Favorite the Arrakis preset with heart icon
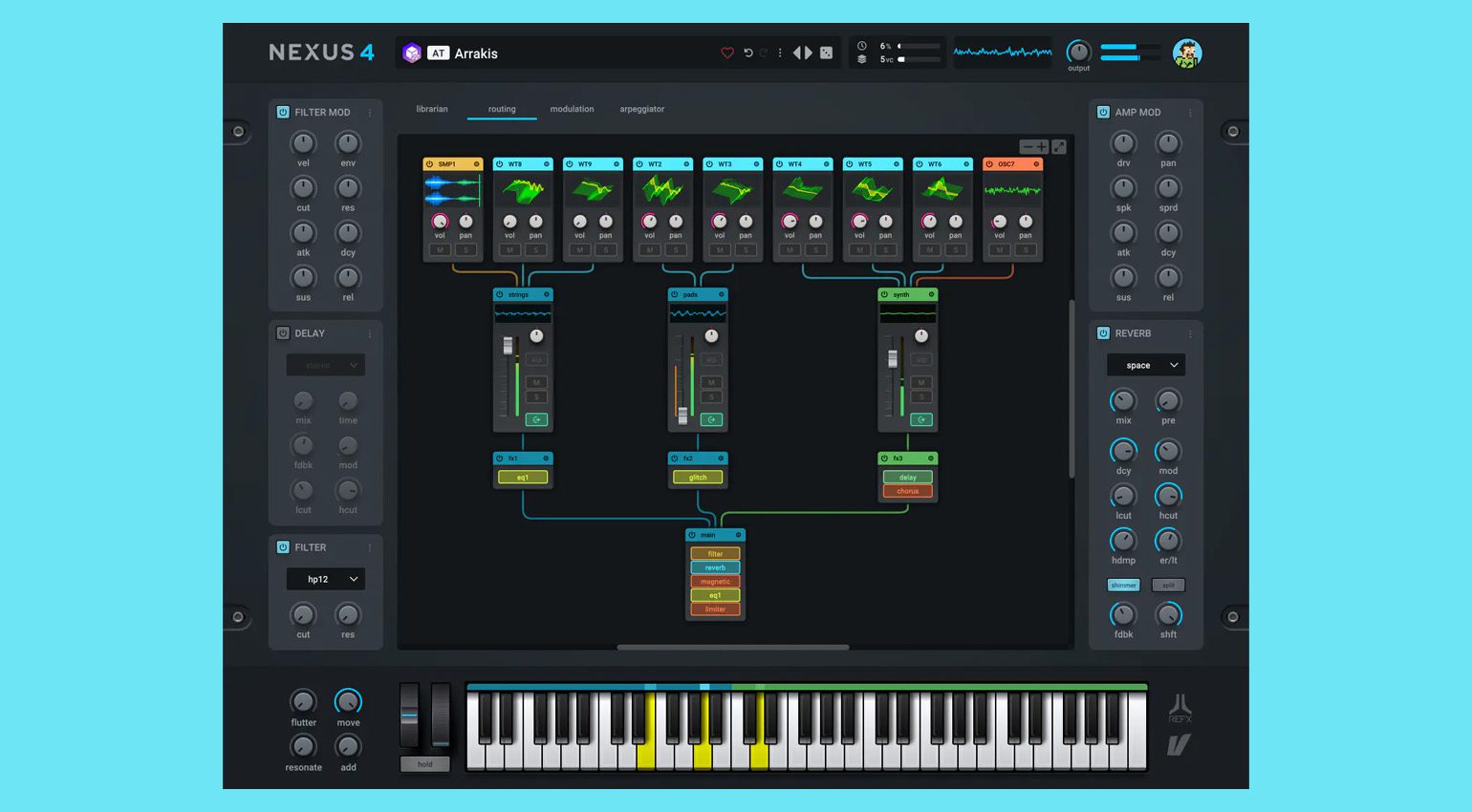Screen dimensions: 1472x812 coord(727,53)
